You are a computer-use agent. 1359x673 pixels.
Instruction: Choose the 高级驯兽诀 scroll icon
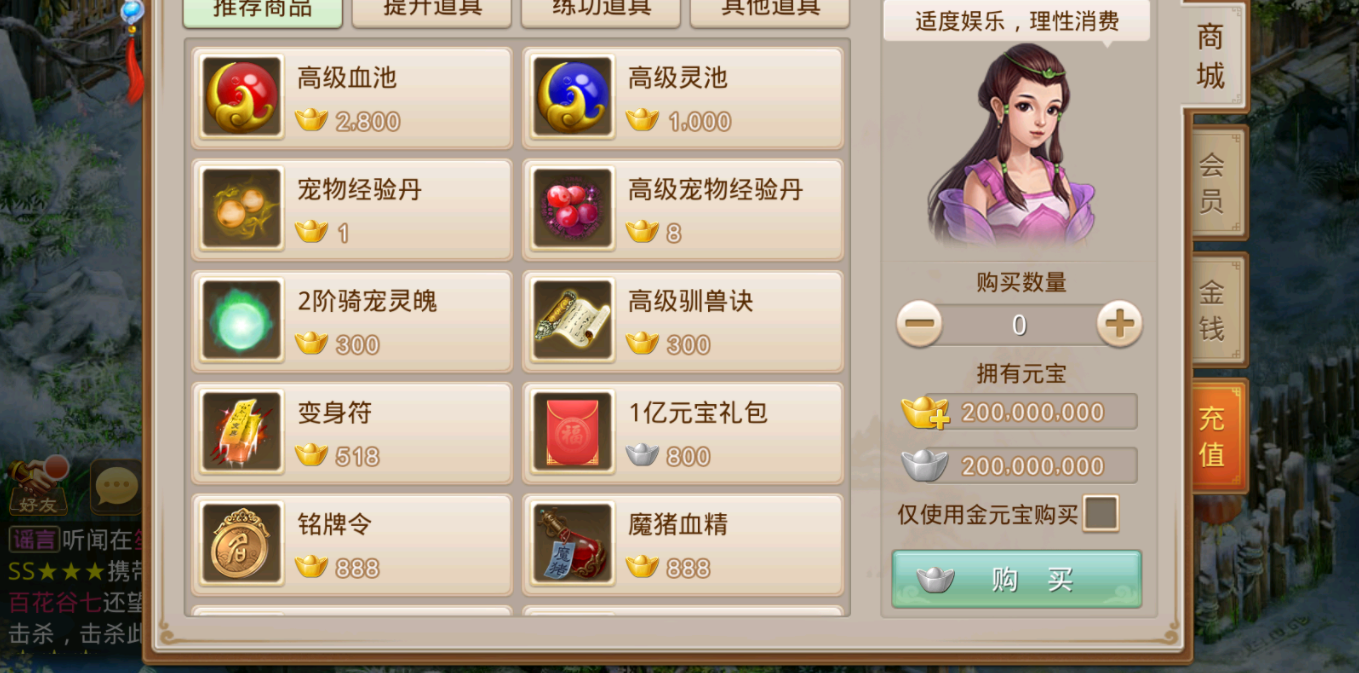click(x=573, y=320)
